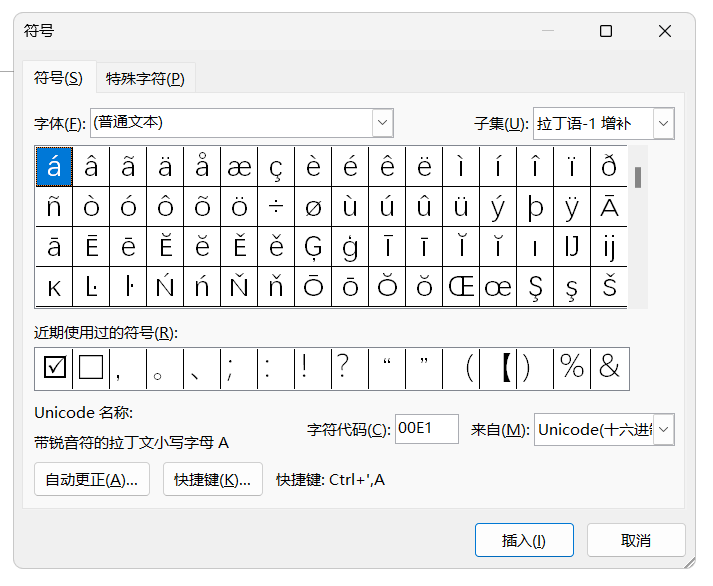Viewport: 713px width, 586px height.
Task: Choose the dotless ı character
Action: click(x=535, y=247)
